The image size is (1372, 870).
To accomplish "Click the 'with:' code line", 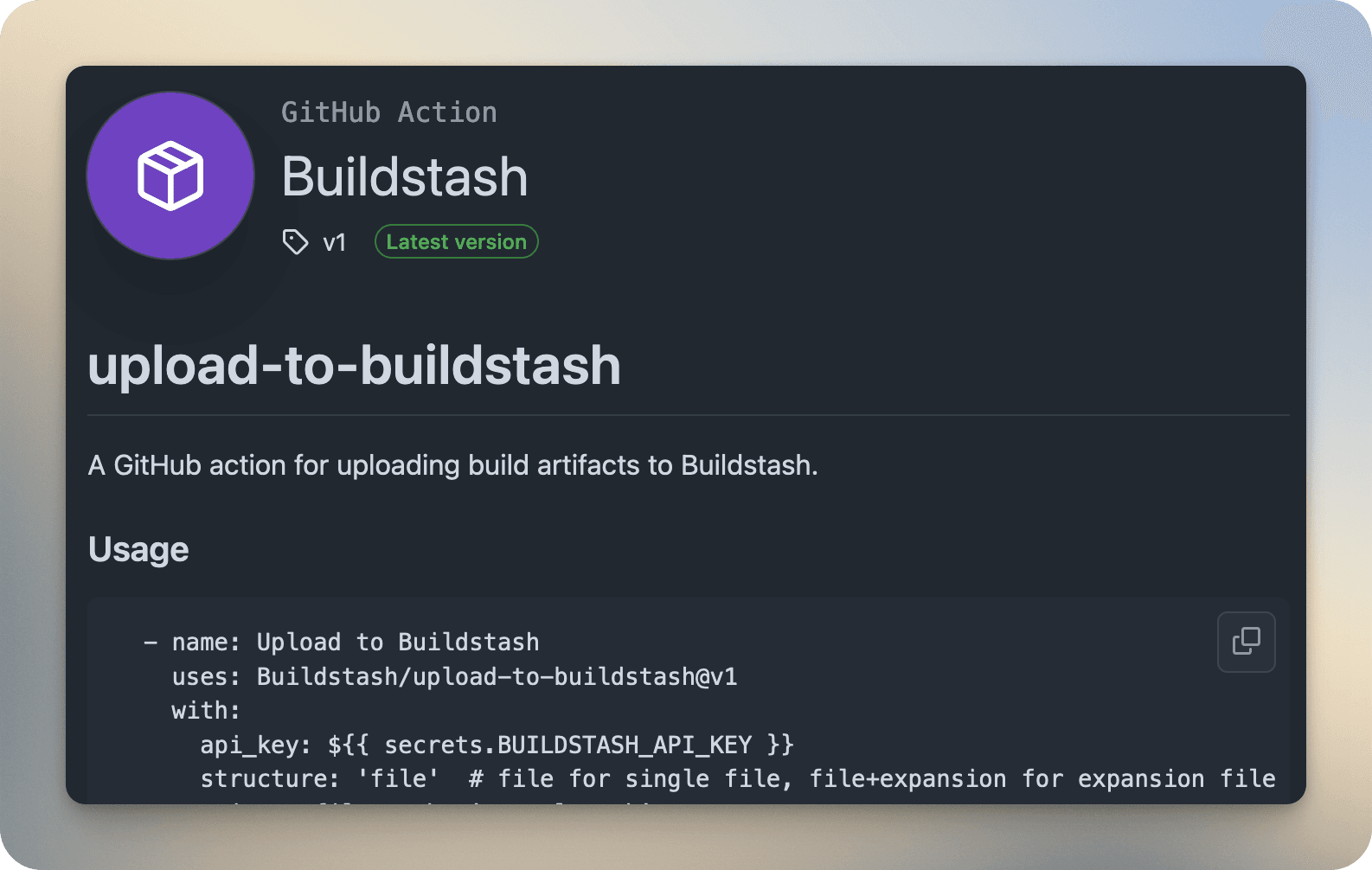I will point(206,711).
